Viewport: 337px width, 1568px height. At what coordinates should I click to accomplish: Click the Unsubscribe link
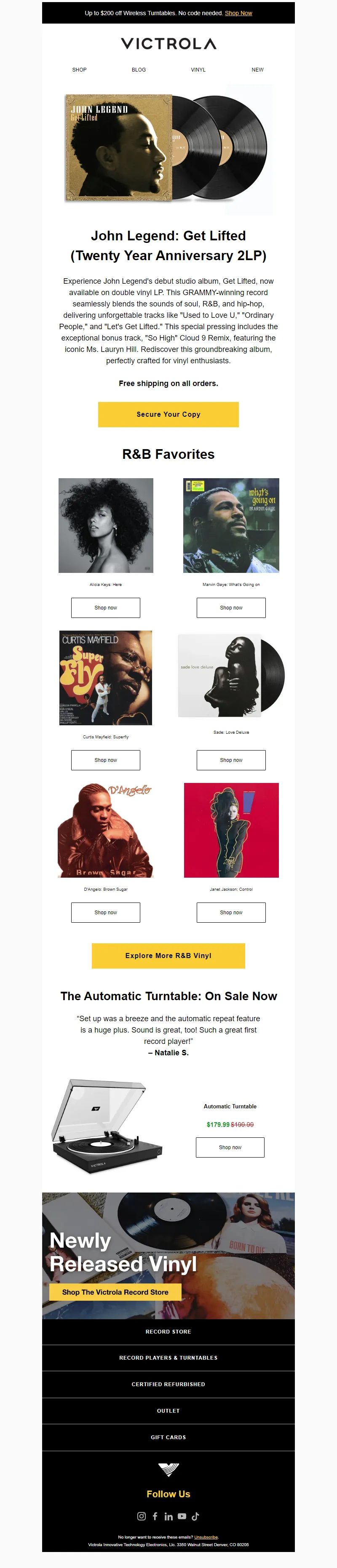[206, 1537]
